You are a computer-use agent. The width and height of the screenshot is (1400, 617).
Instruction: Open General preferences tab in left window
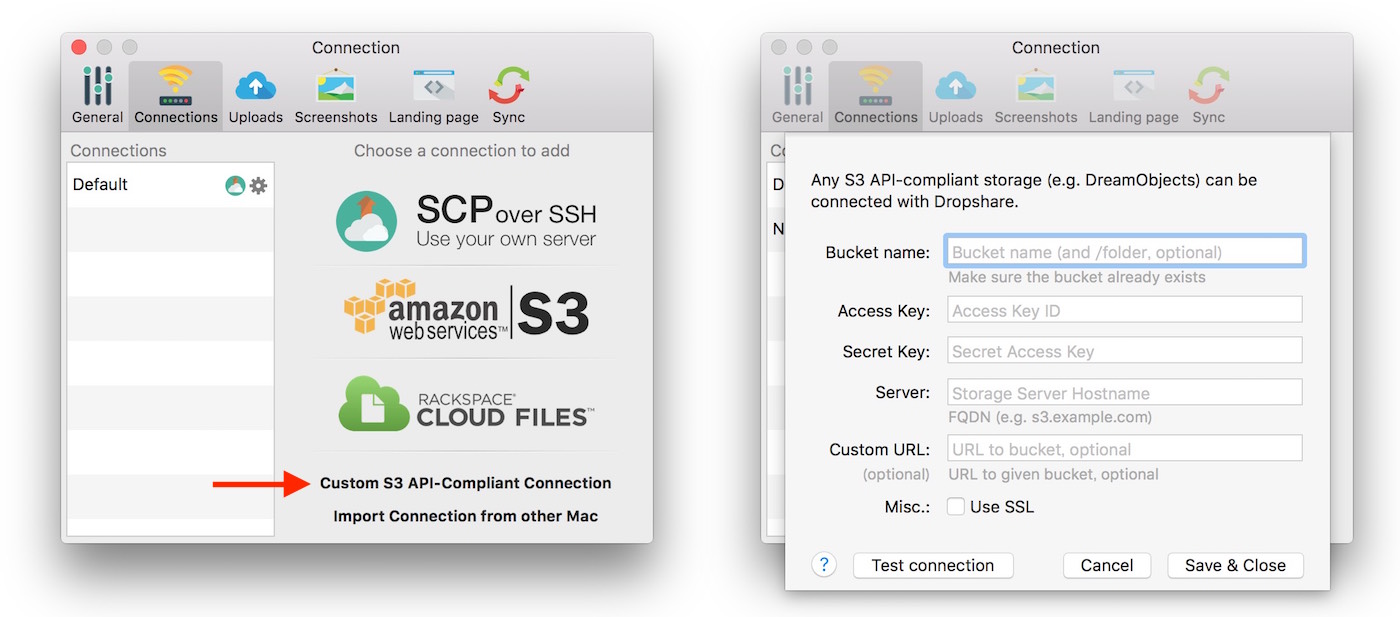click(x=97, y=96)
